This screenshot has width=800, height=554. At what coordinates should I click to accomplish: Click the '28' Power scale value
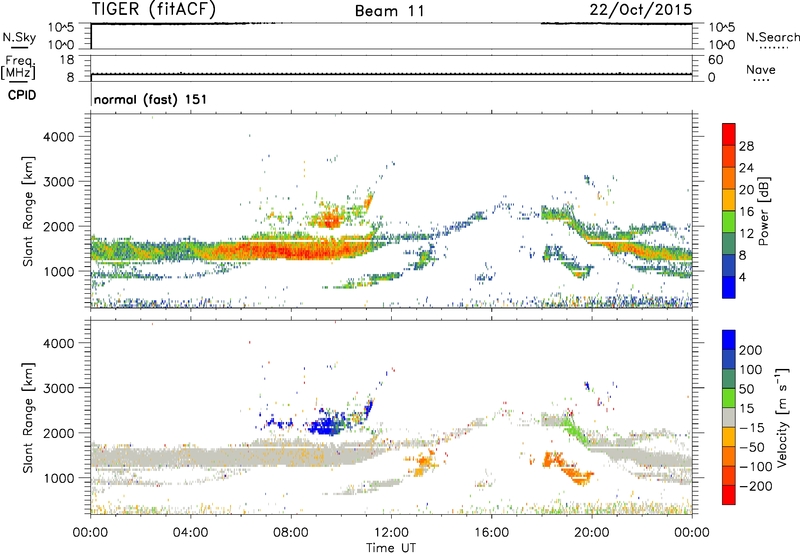746,146
